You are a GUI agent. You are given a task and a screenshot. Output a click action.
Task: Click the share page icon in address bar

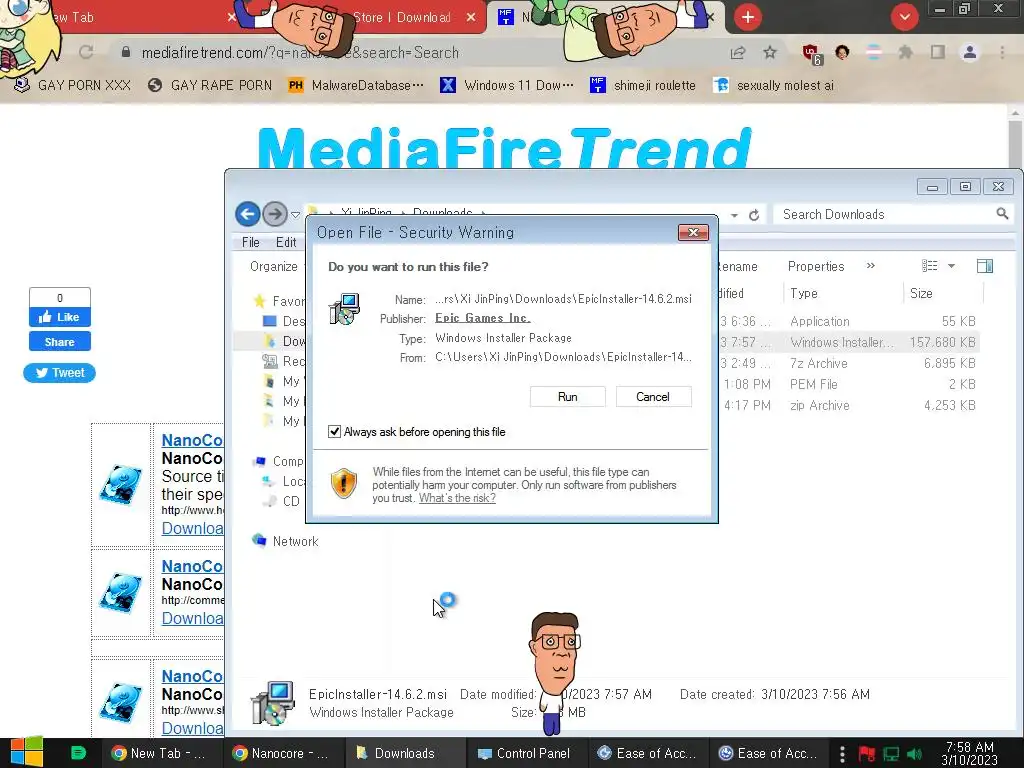pyautogui.click(x=738, y=53)
